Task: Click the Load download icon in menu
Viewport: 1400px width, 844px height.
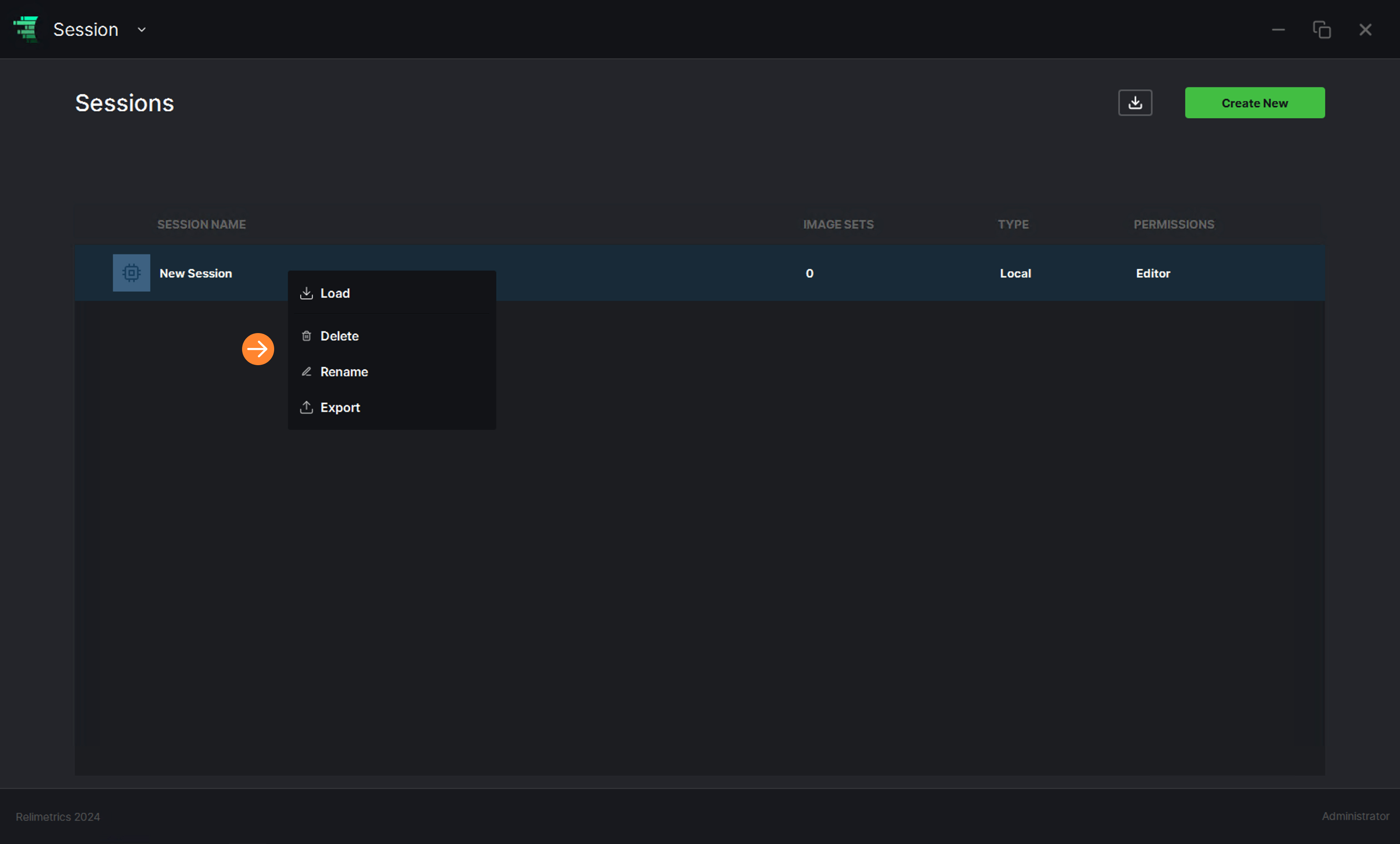Action: pyautogui.click(x=306, y=293)
